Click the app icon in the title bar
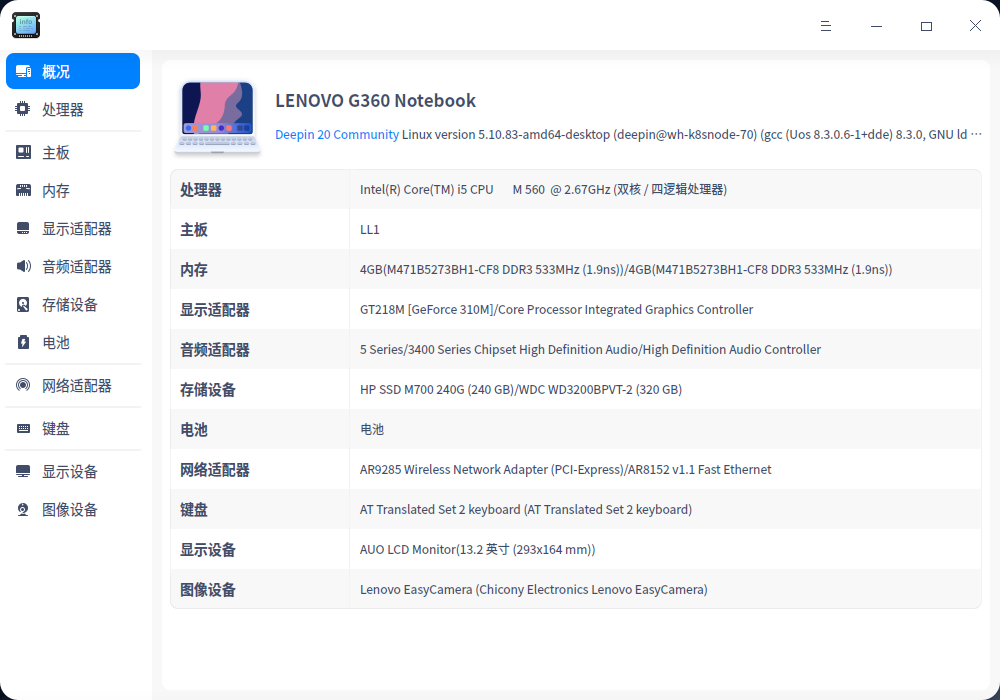 coord(25,25)
